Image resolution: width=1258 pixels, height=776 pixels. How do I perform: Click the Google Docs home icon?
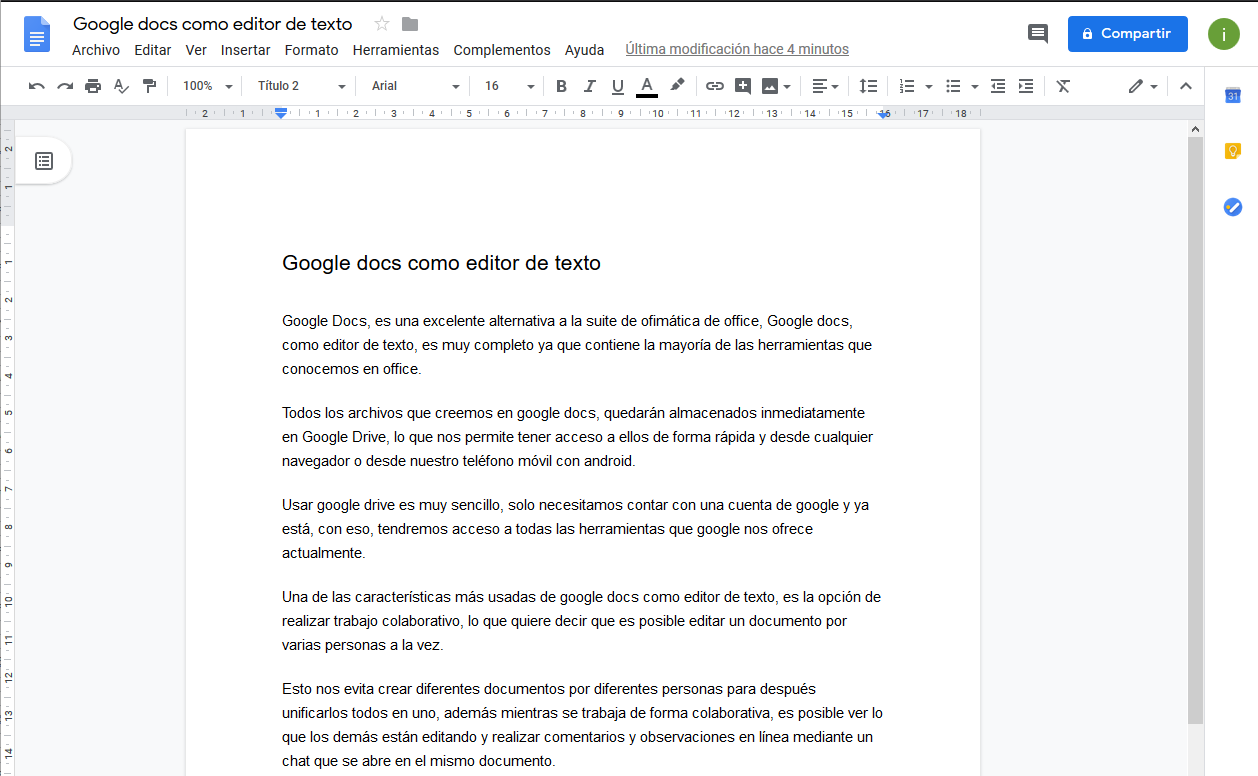tap(37, 34)
